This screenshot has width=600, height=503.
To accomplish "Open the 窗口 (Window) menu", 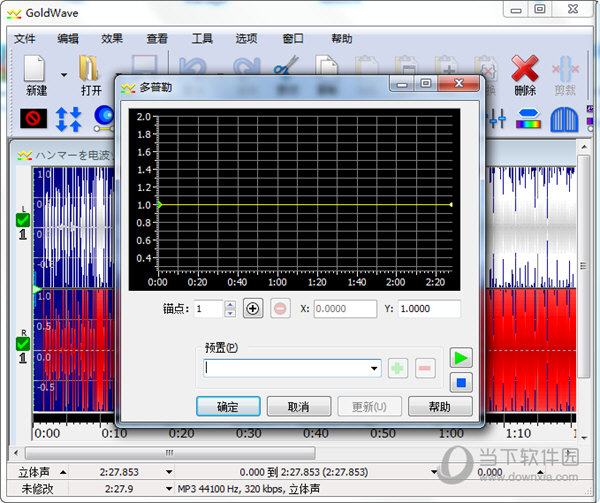I will click(x=293, y=39).
